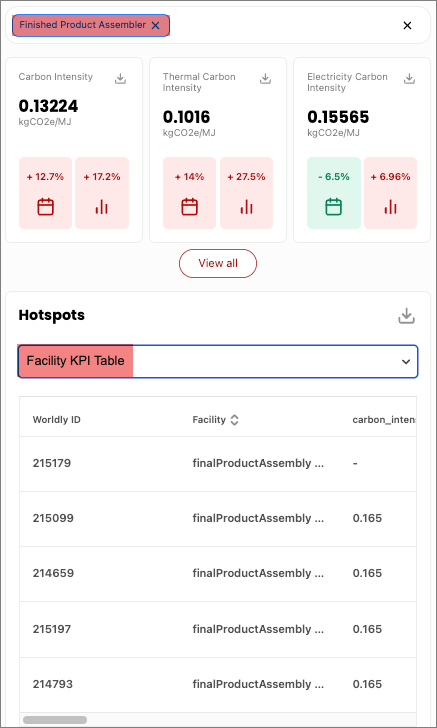Download the Thermal Carbon Intensity card data

point(265,78)
